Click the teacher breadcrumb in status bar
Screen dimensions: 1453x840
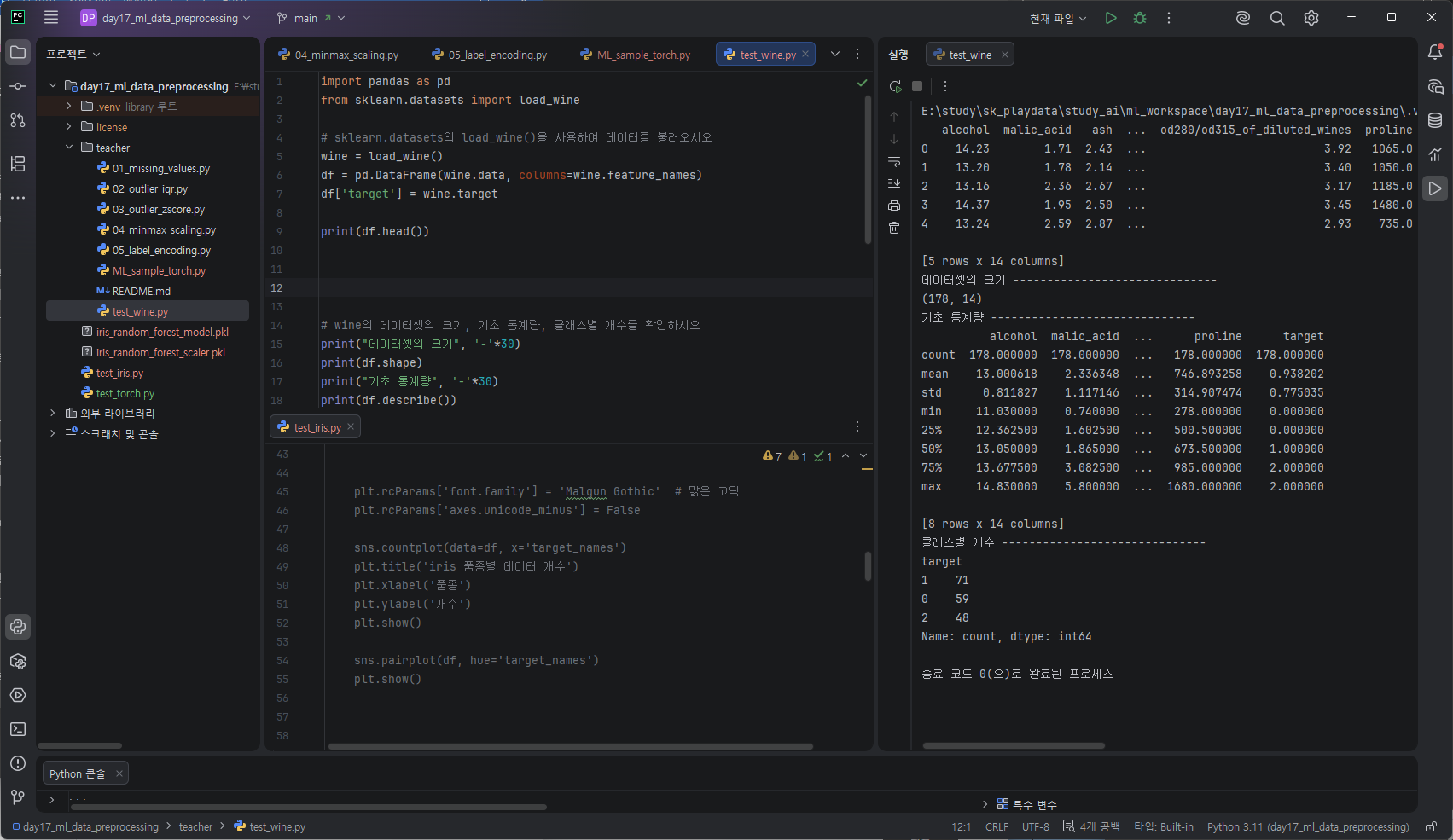pos(195,826)
